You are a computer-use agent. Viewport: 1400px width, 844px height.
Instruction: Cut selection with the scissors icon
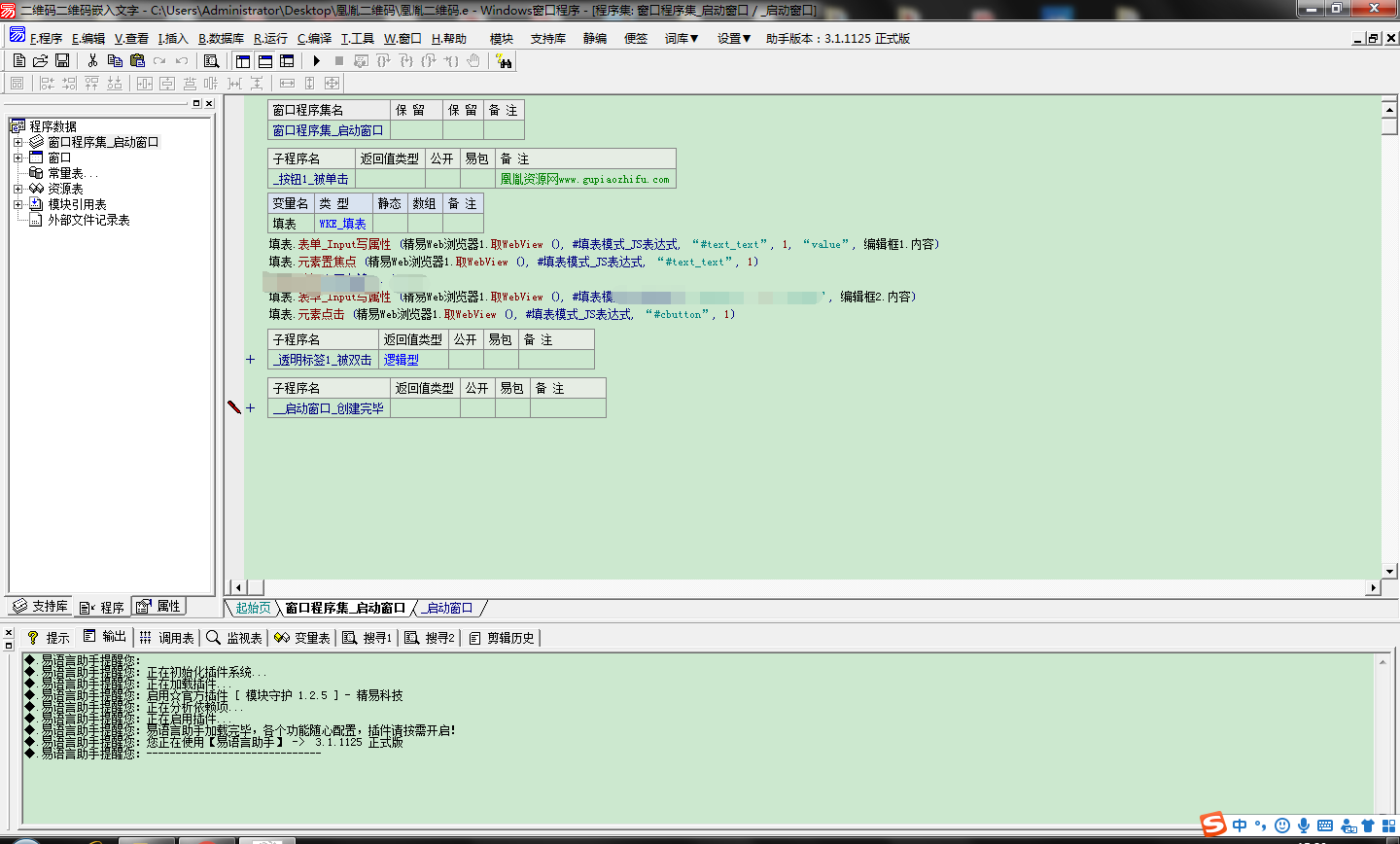pyautogui.click(x=92, y=60)
